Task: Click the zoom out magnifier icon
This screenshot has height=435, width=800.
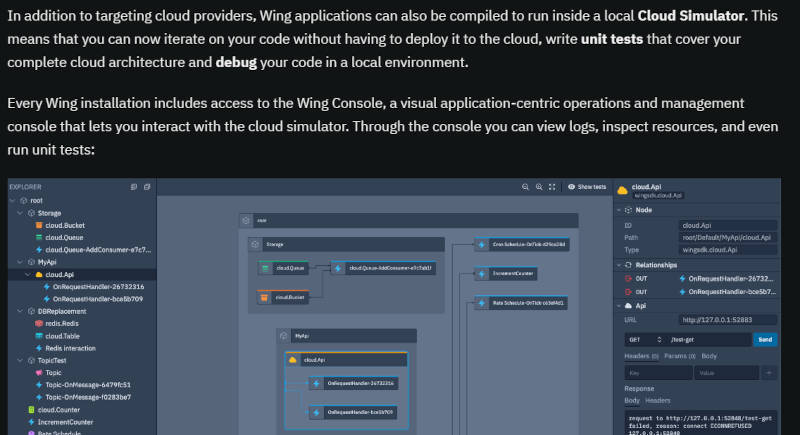Action: click(x=526, y=187)
